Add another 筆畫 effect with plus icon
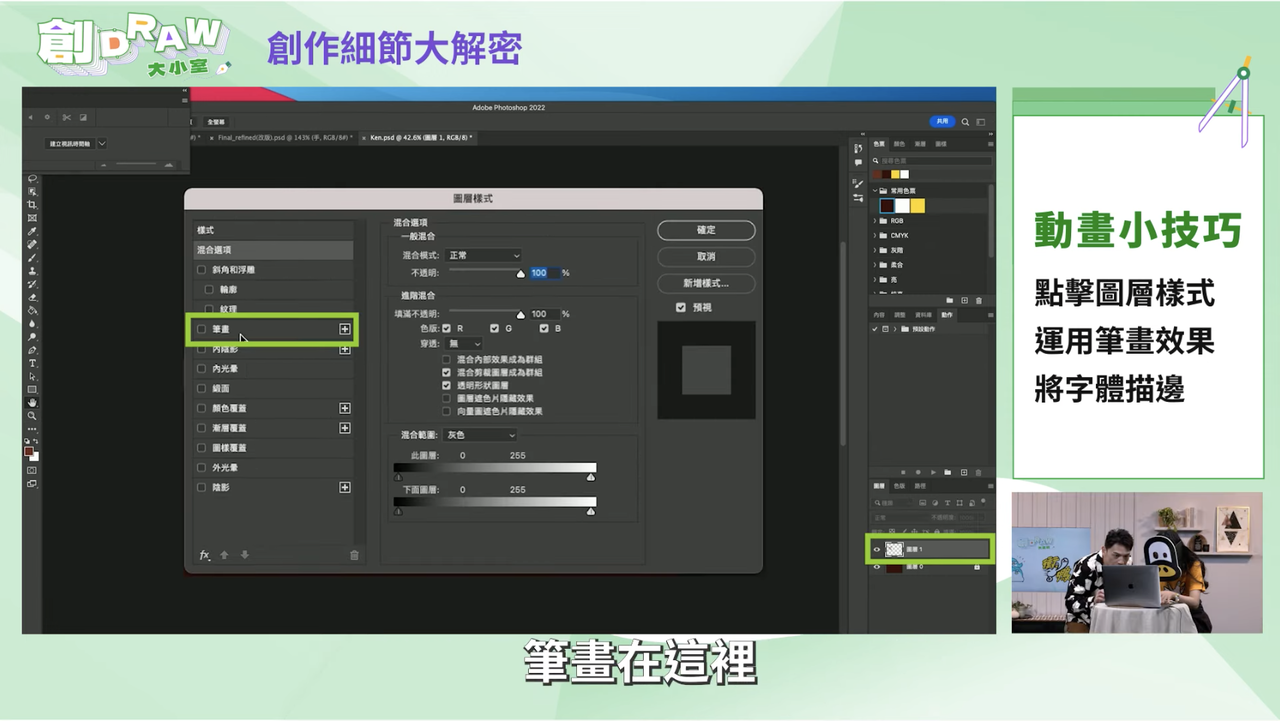Viewport: 1280px width, 721px height. [345, 329]
